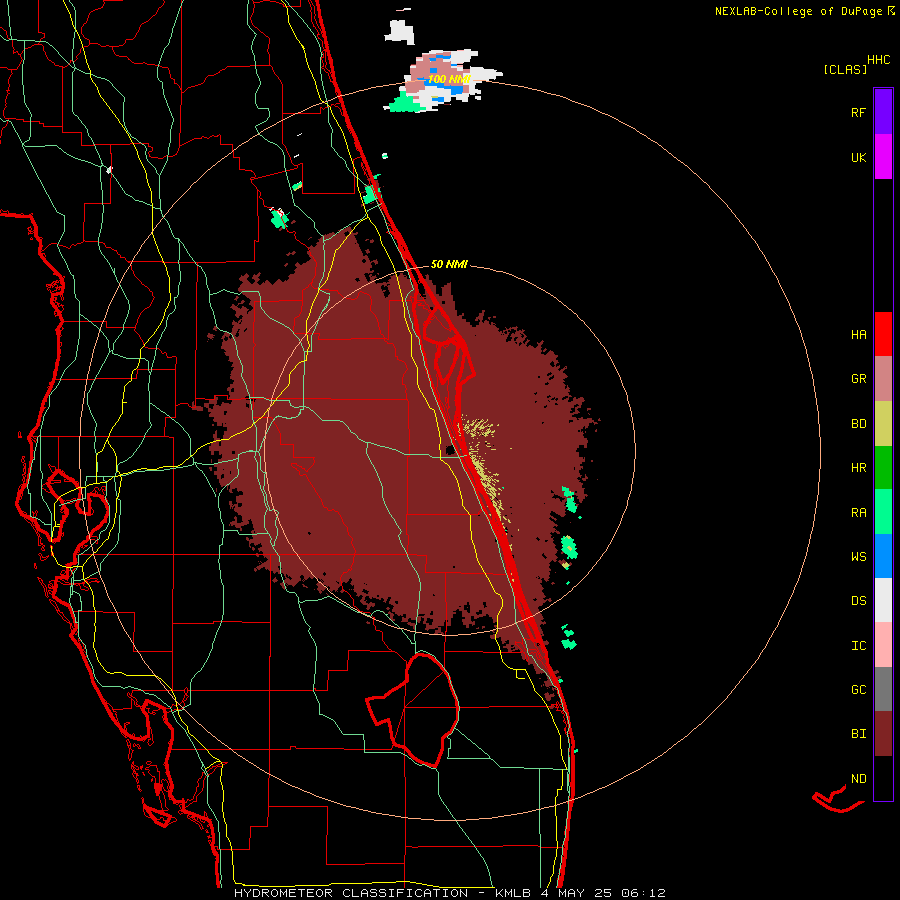Viewport: 900px width, 900px height.
Task: Click the HYDROMETEOR CLASSIFICATION title text
Action: click(350, 893)
